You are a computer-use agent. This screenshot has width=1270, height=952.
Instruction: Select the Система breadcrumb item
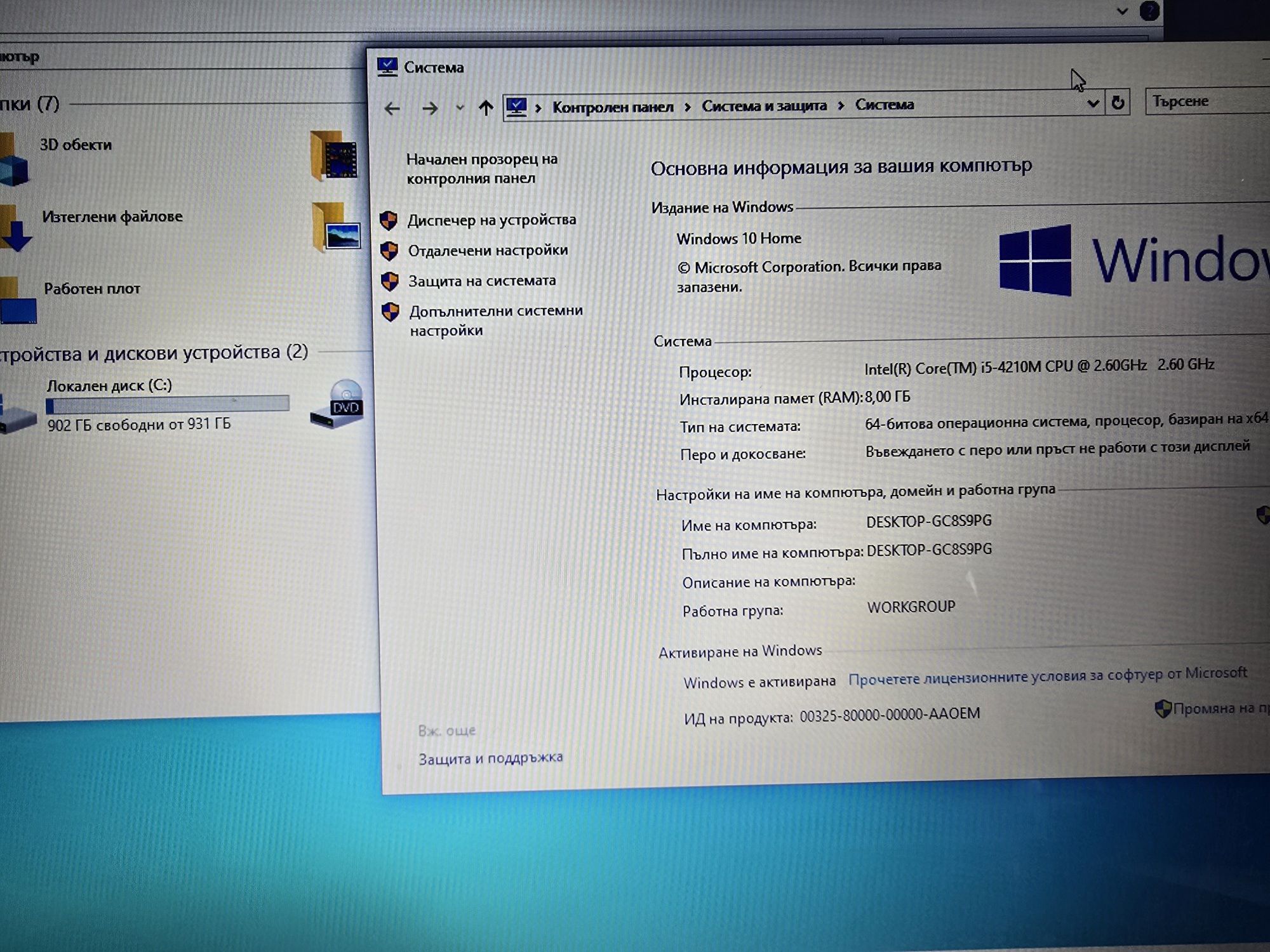[885, 104]
